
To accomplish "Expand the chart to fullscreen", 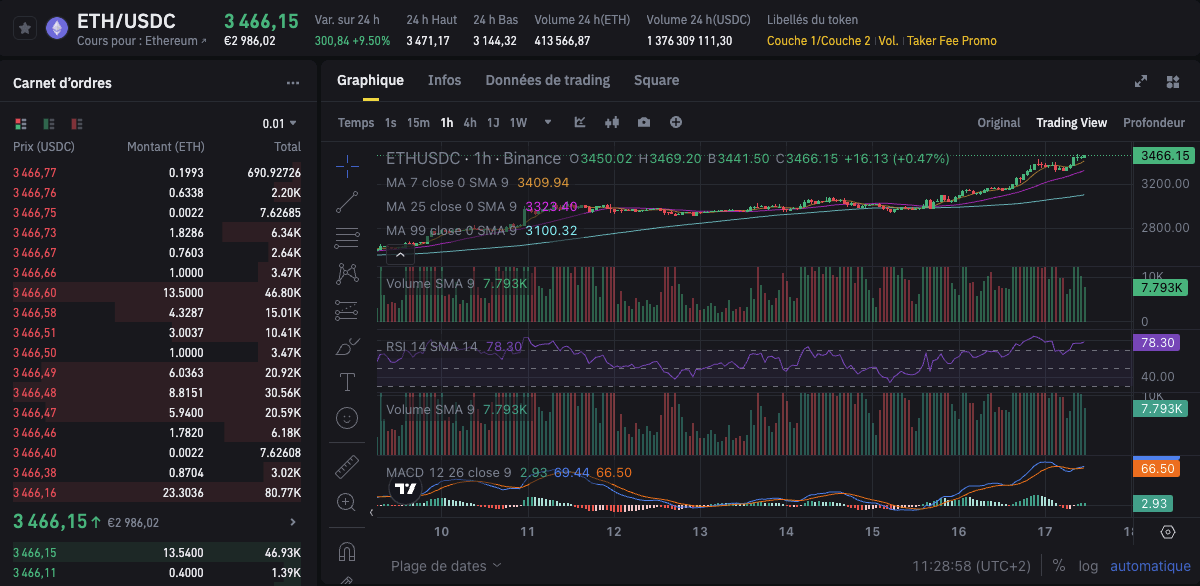I will click(x=1141, y=81).
